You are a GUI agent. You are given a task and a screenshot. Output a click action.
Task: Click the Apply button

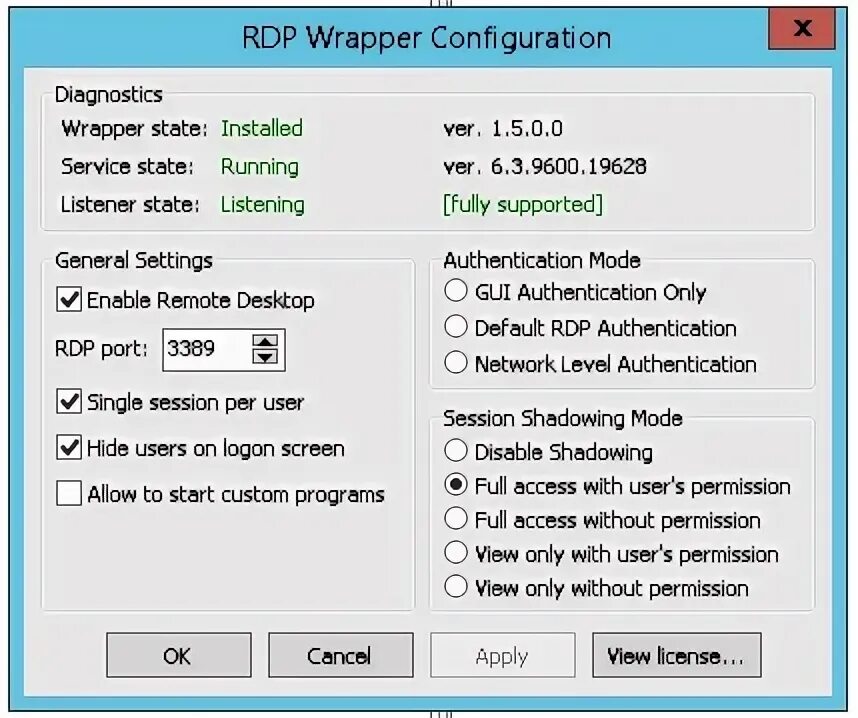pyautogui.click(x=502, y=655)
